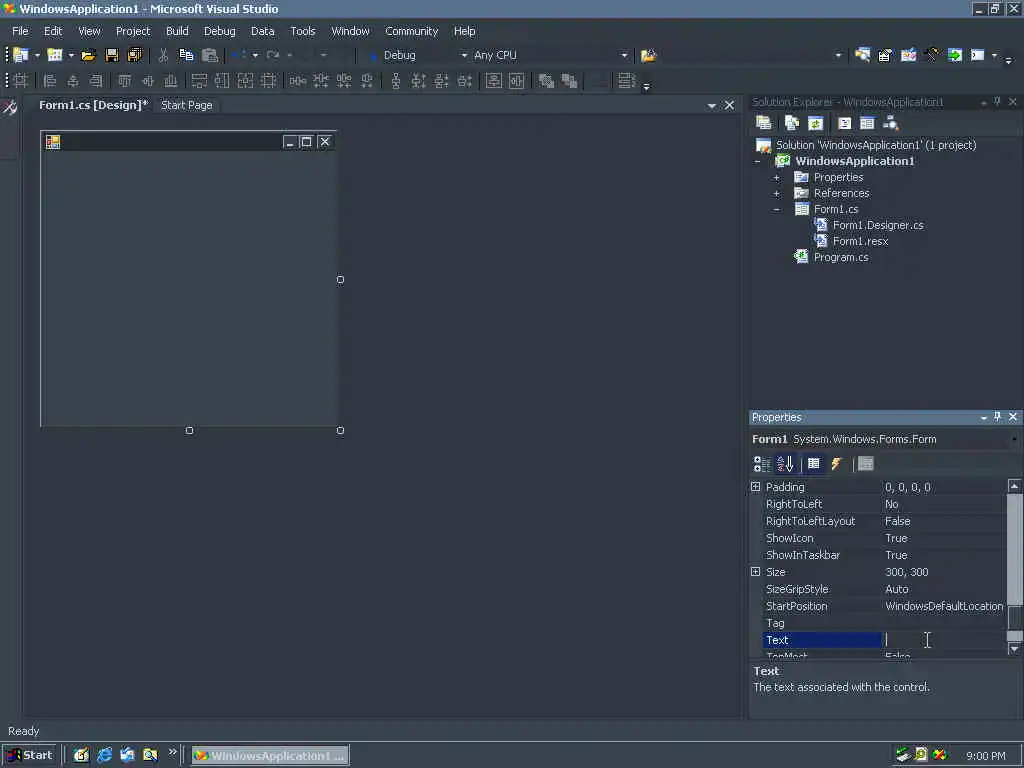Click the Align Lefts layout icon
The image size is (1024, 768).
[x=50, y=81]
